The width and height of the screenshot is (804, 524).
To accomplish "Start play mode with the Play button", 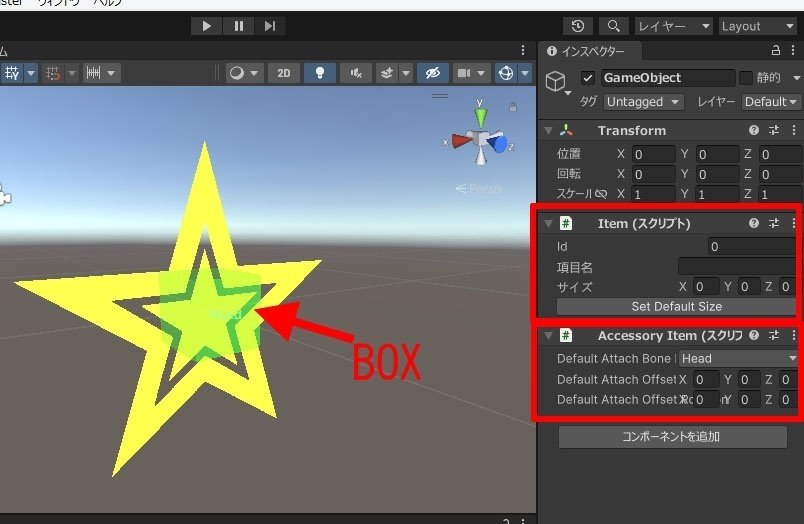I will (206, 26).
